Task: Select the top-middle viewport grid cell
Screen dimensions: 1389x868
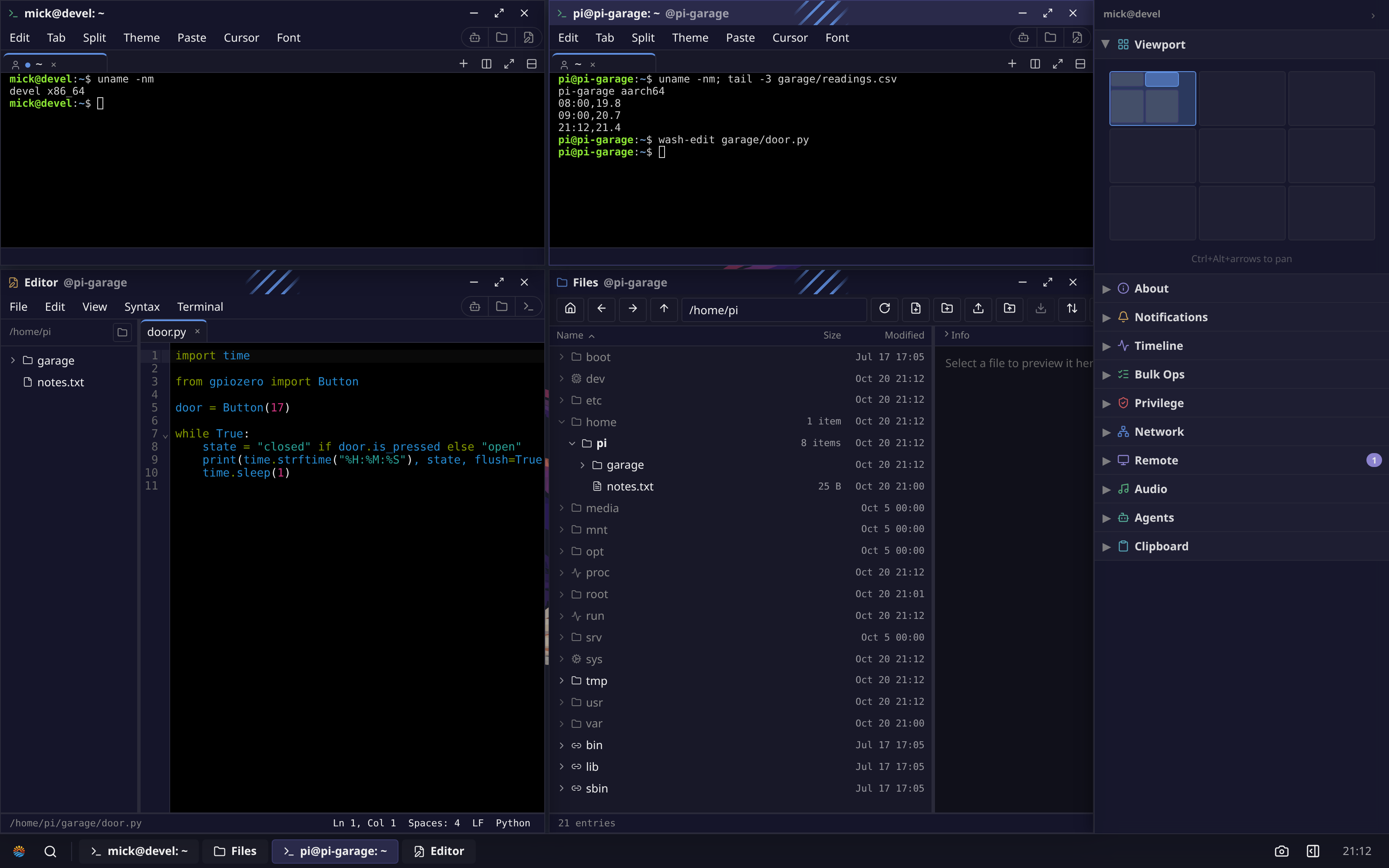Action: point(1241,98)
